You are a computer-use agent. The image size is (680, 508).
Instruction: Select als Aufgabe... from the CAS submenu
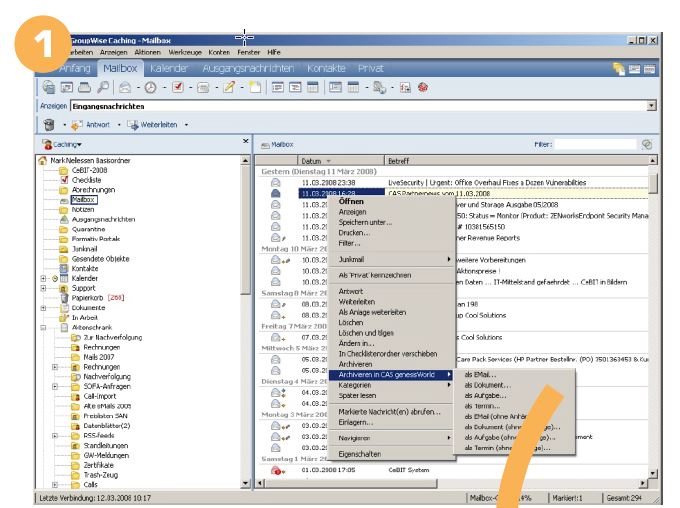tap(485, 396)
